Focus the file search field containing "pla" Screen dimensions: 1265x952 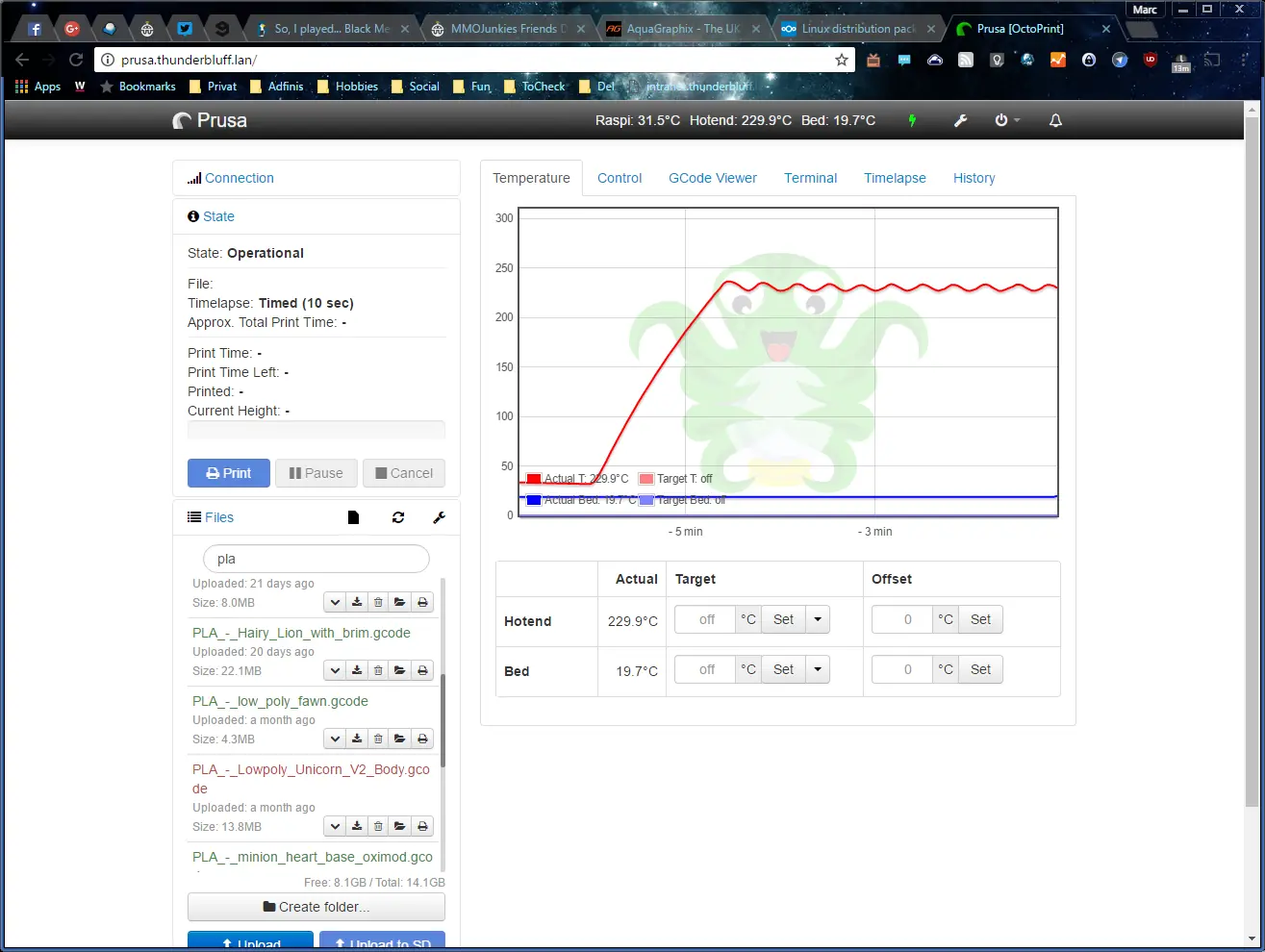coord(316,559)
